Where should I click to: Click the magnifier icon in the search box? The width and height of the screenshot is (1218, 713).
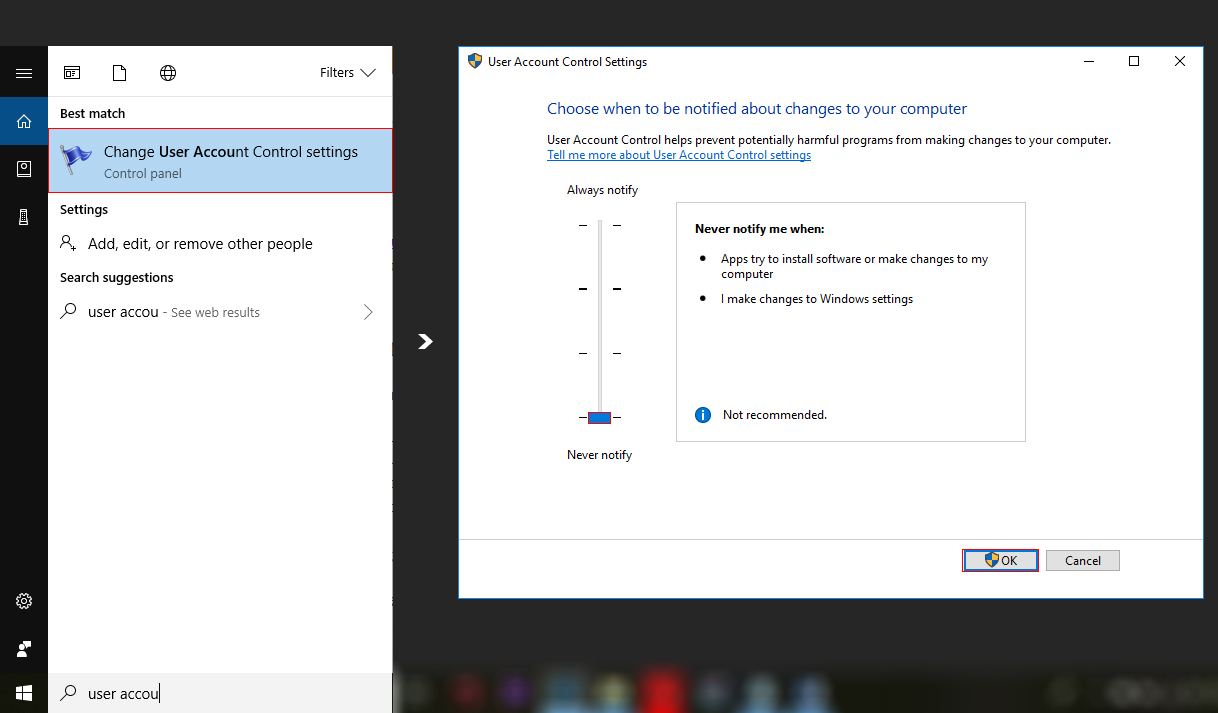[x=68, y=693]
